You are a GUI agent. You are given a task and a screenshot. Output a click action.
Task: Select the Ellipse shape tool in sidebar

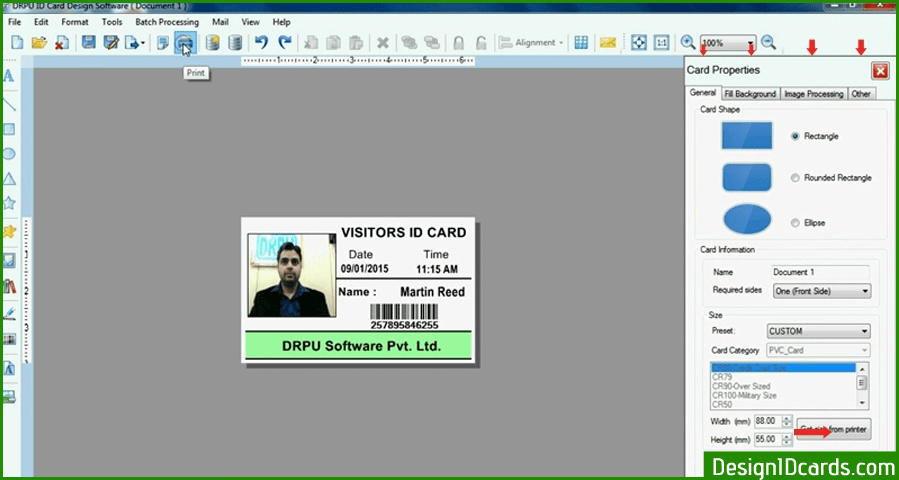9,154
